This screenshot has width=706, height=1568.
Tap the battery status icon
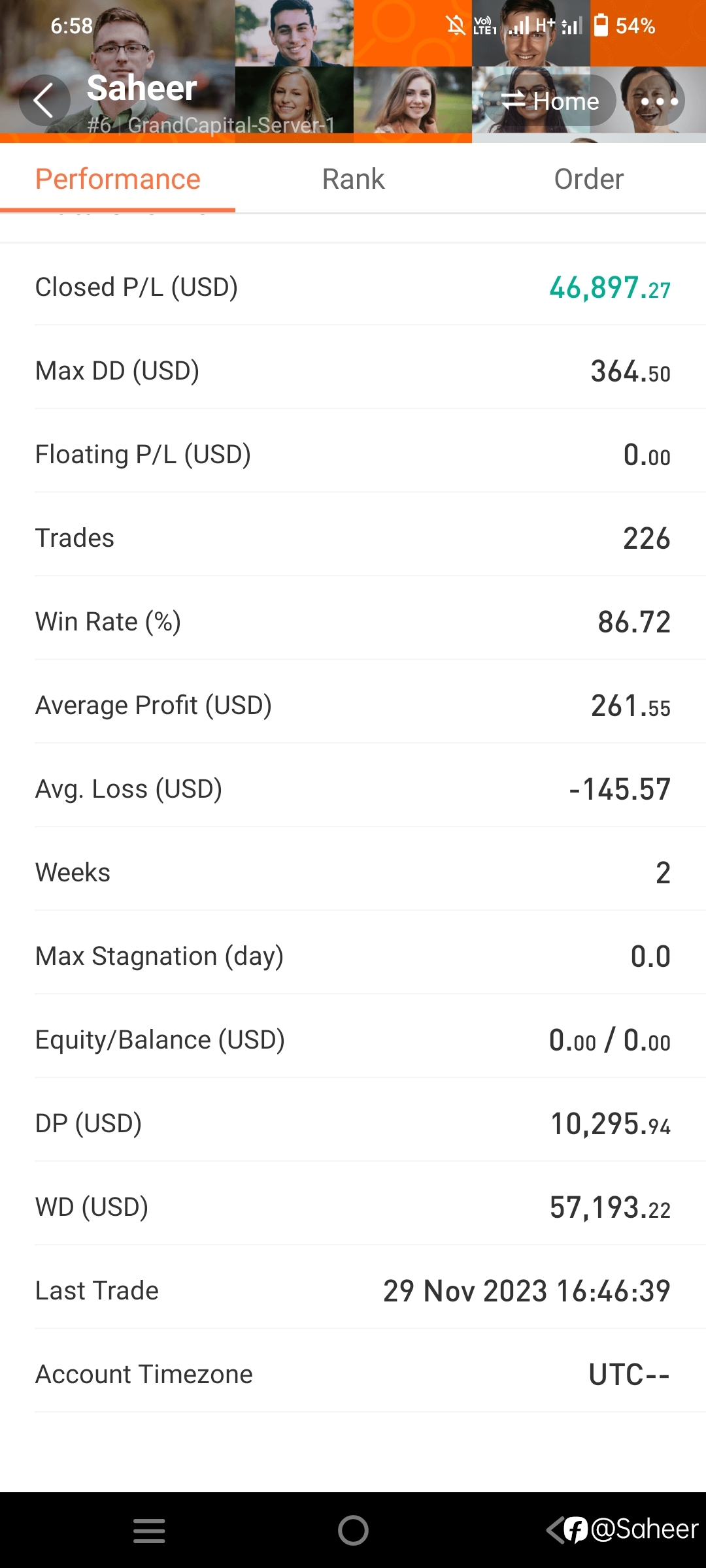[x=601, y=25]
